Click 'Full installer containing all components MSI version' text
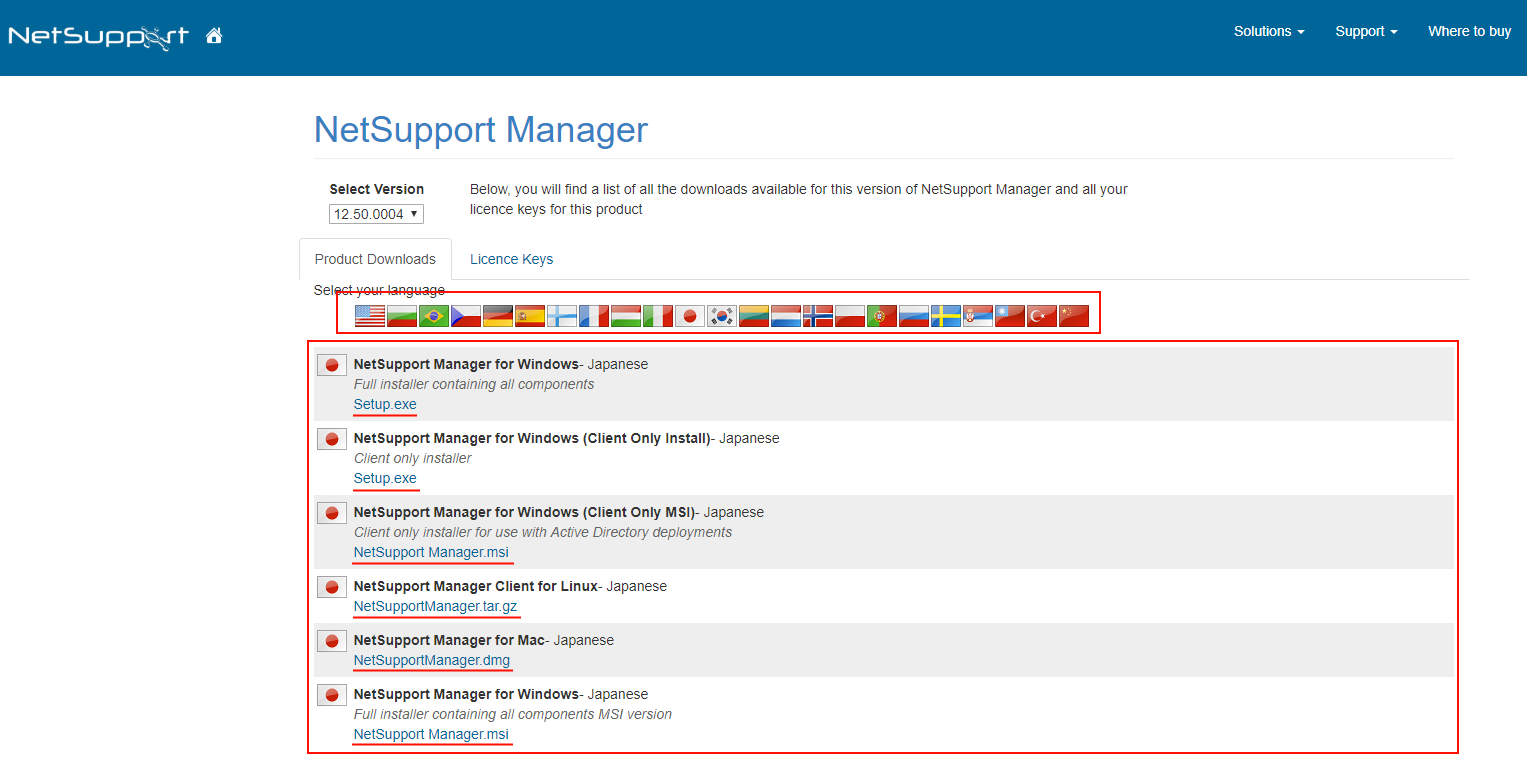The height and width of the screenshot is (769, 1527). 513,714
